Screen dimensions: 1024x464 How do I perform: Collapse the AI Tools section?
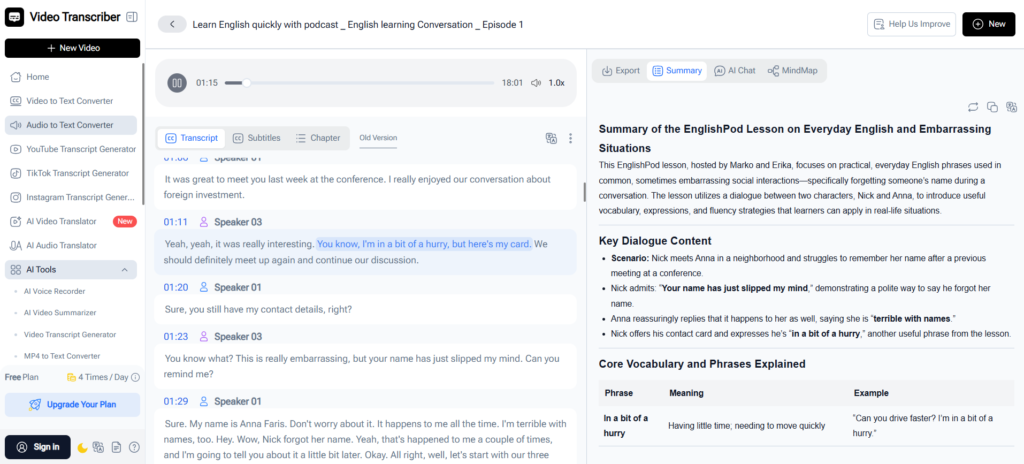(x=124, y=270)
